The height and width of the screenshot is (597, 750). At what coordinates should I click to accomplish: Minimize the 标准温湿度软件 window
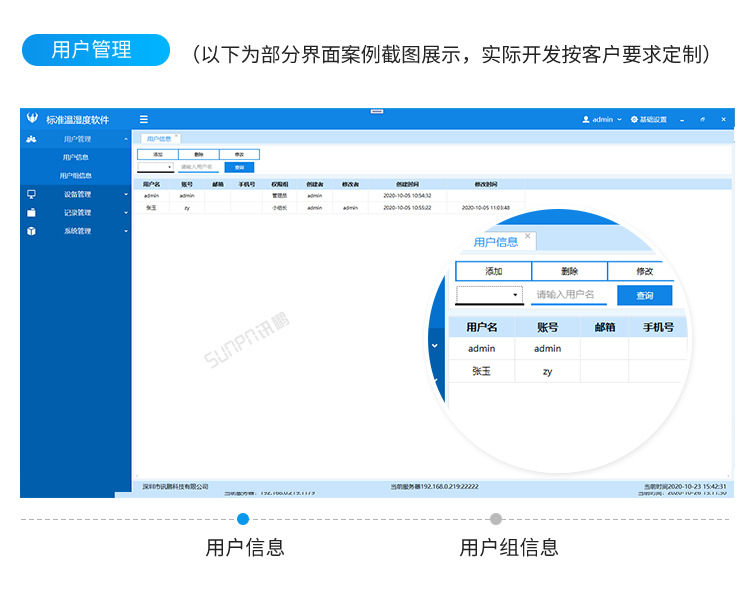point(682,120)
